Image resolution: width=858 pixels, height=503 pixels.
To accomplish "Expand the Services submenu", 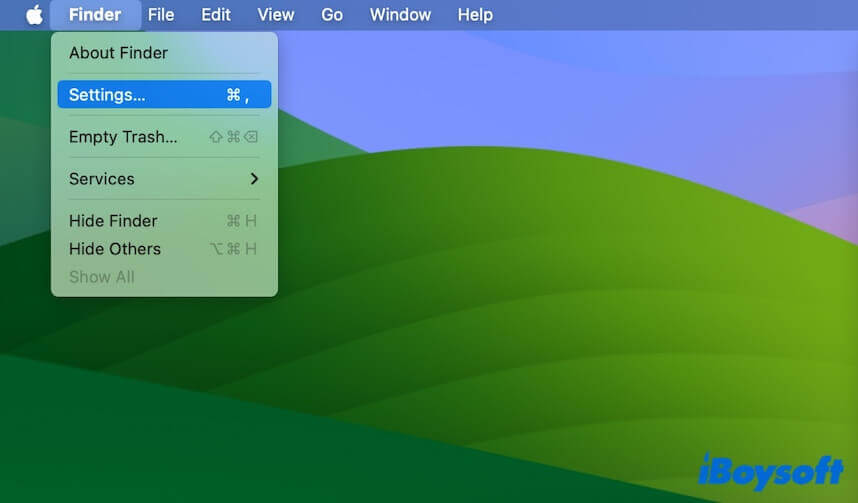I will pyautogui.click(x=164, y=179).
